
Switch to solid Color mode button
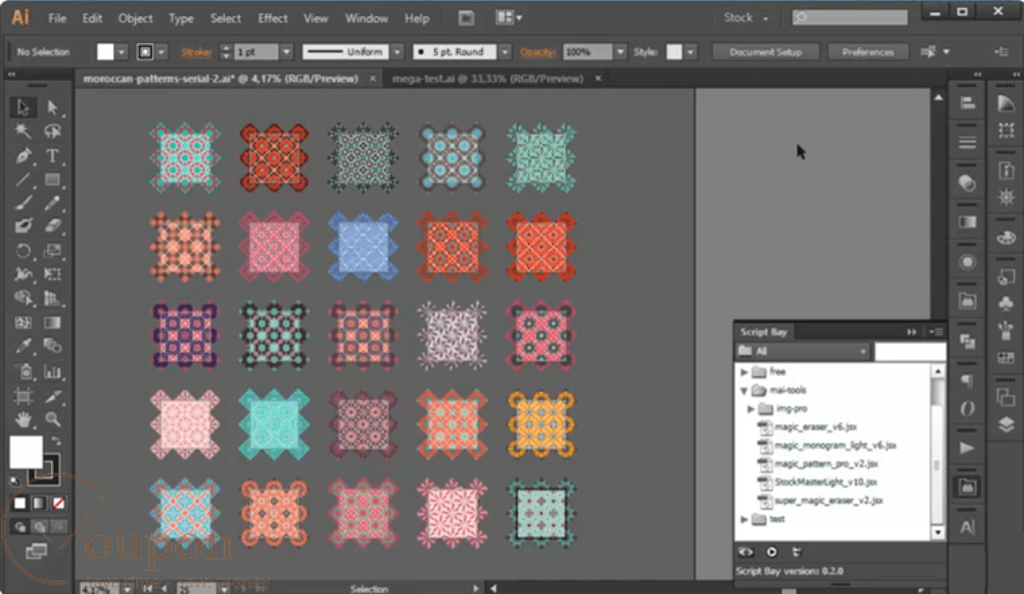pyautogui.click(x=20, y=503)
